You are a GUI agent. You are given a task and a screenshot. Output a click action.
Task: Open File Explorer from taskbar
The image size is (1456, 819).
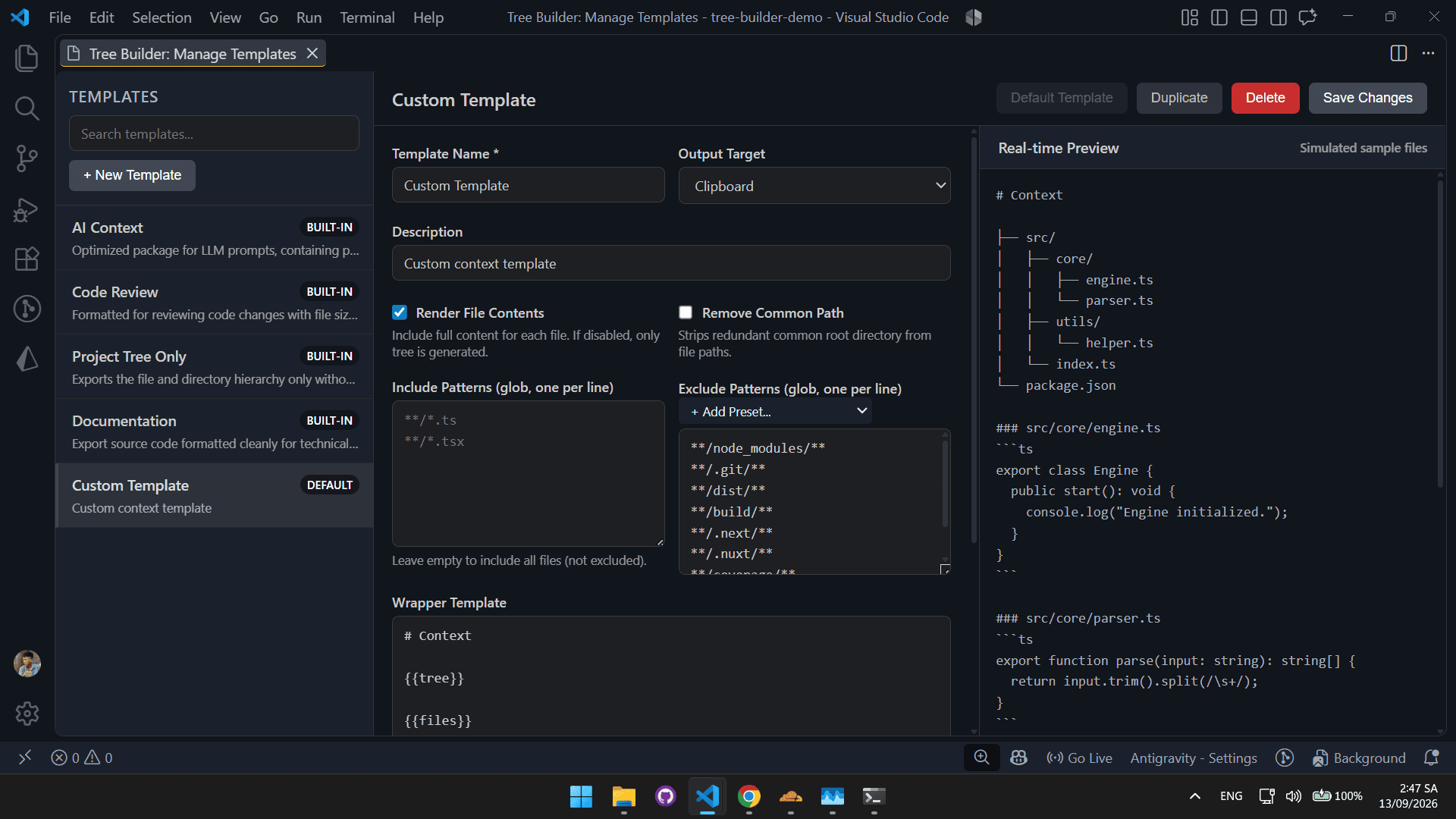(623, 796)
